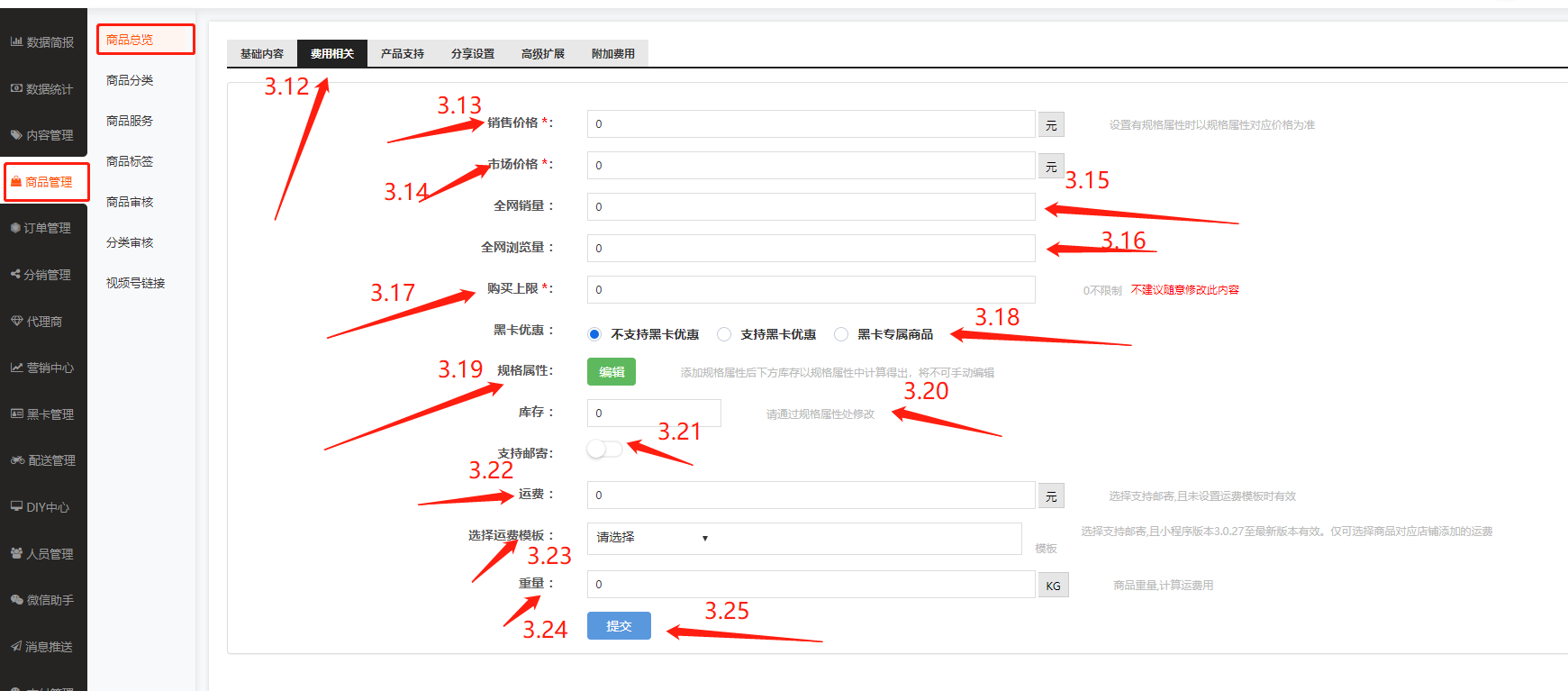Open the 分享设置 tab
1568x691 pixels.
pos(473,54)
